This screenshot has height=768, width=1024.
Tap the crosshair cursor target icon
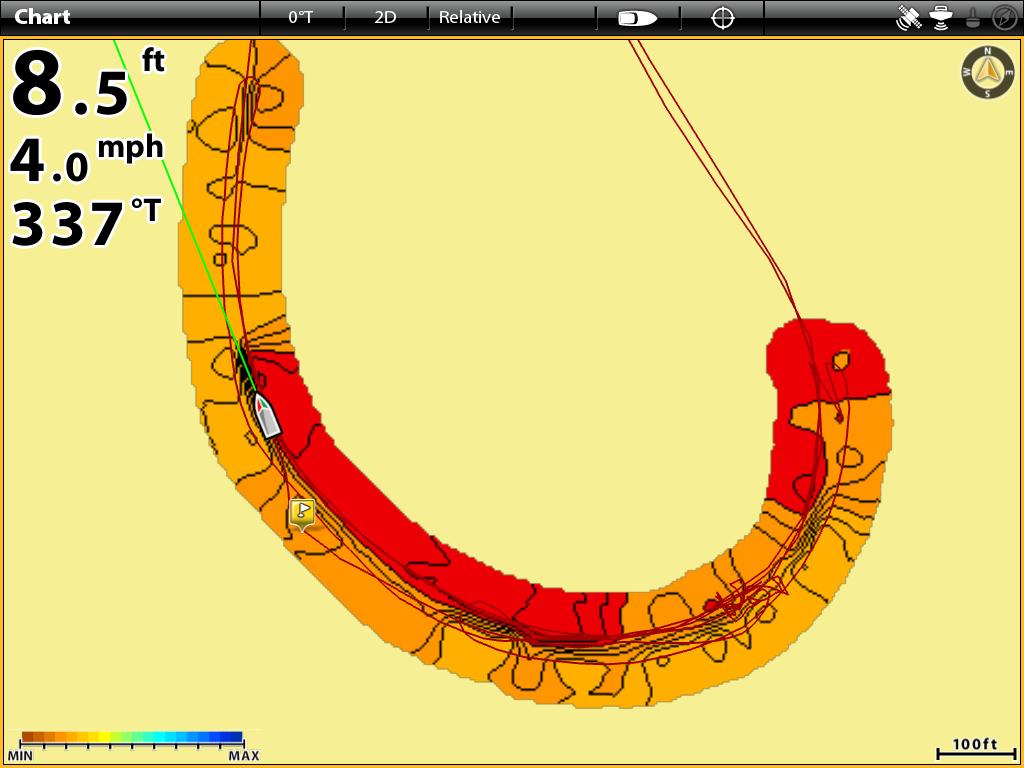[722, 18]
